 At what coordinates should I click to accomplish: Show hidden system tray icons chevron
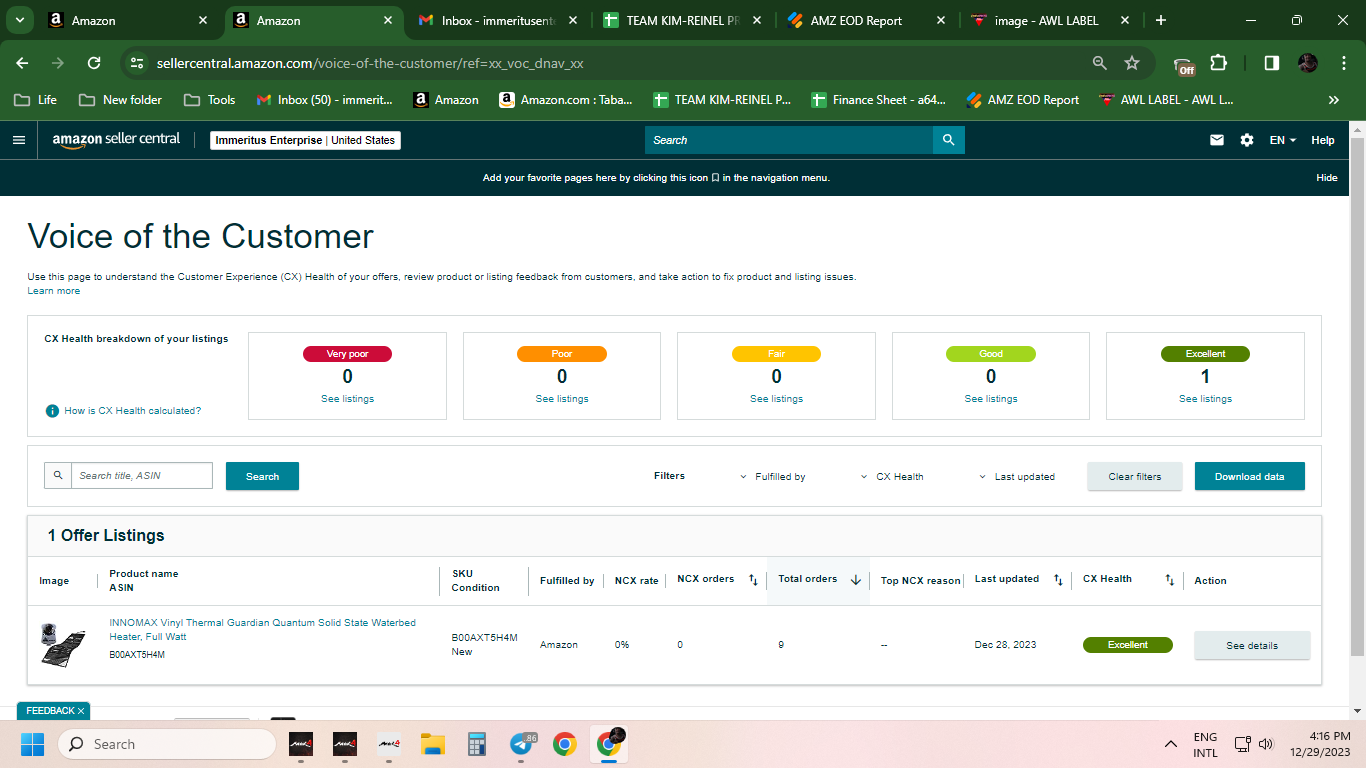(1171, 744)
